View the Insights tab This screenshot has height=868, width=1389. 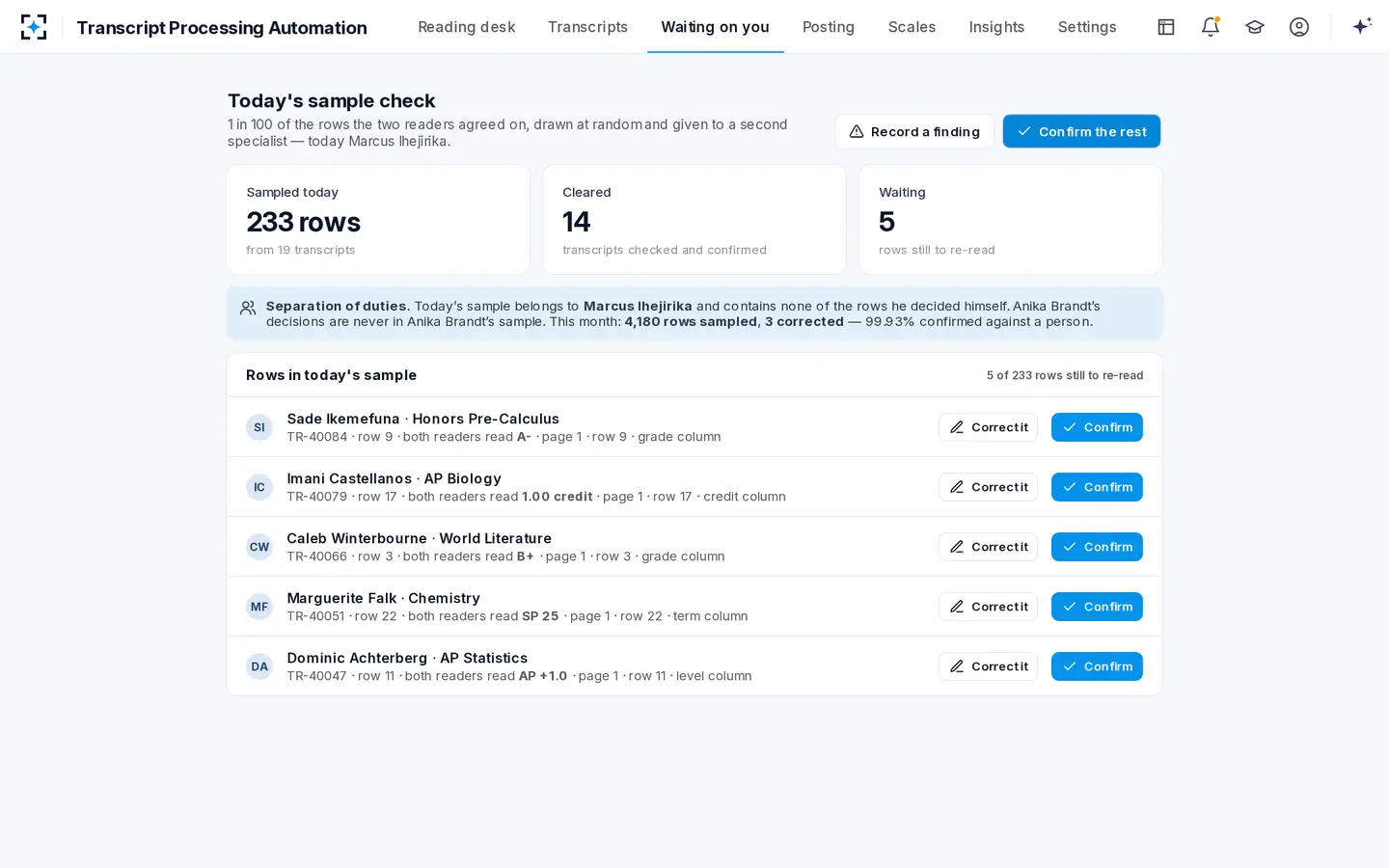tap(996, 27)
